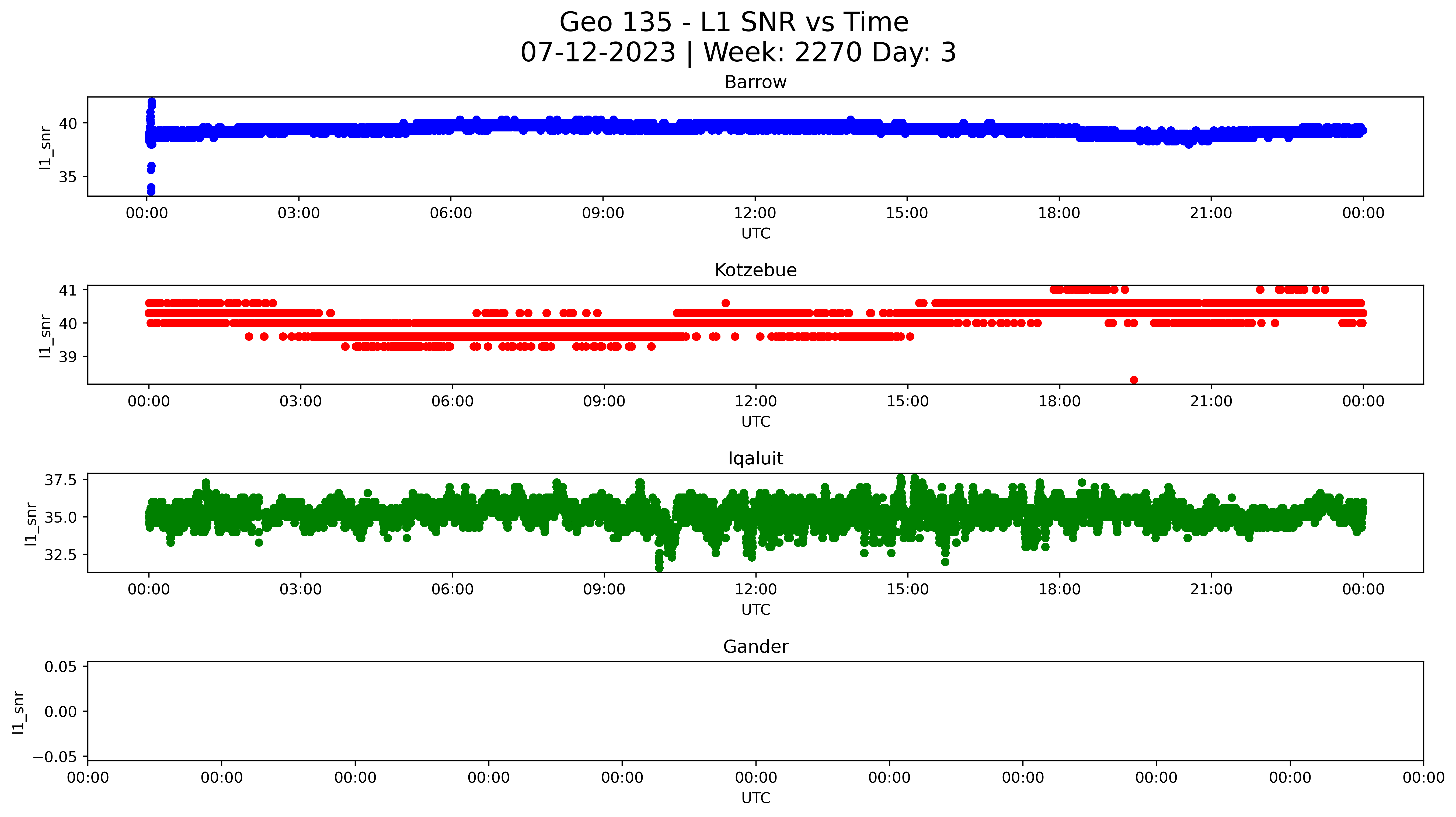The width and height of the screenshot is (1456, 817).
Task: Click the Iqaluit x-axis tick "09:00"
Action: click(x=604, y=589)
